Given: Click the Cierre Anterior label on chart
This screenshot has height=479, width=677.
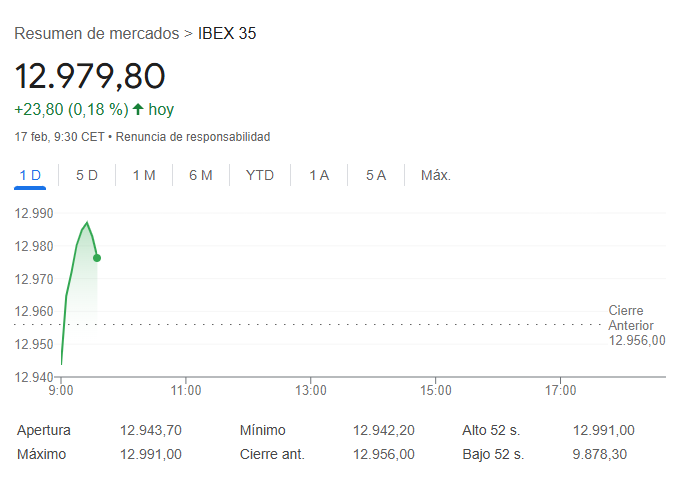Looking at the screenshot, I should tap(631, 318).
